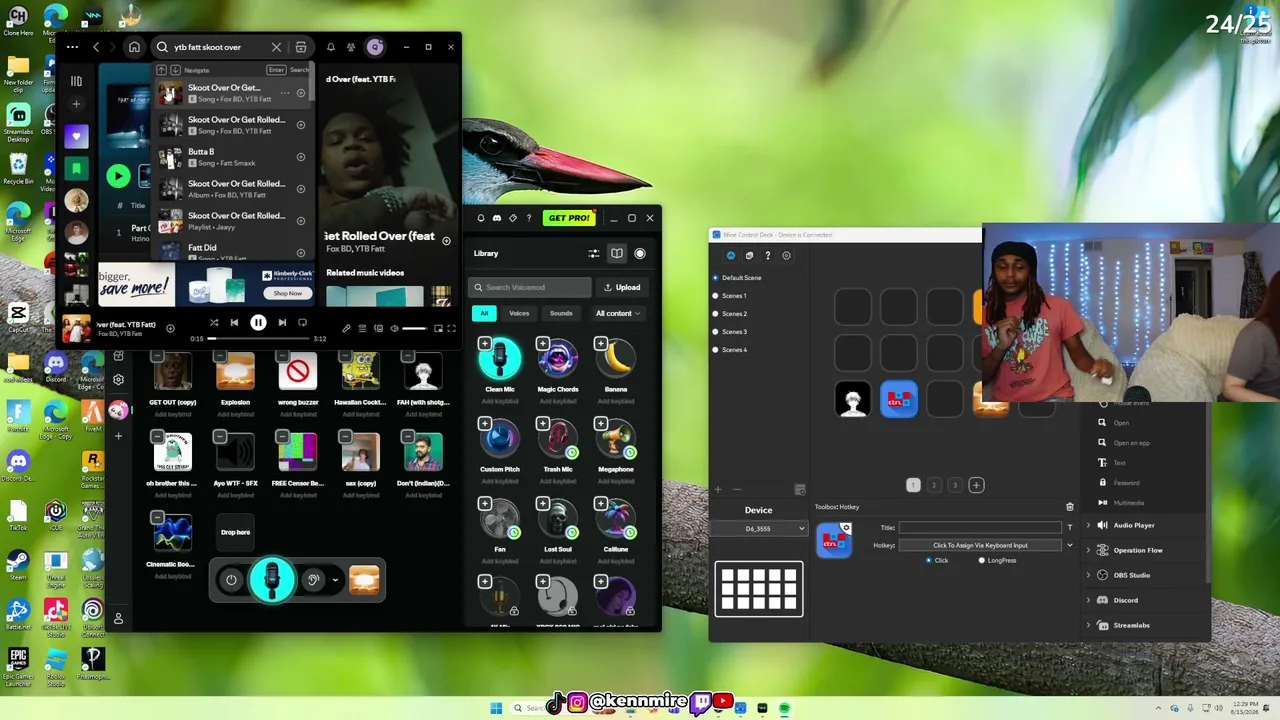Expand the Streamlabs category
The image size is (1280, 720).
(1088, 625)
